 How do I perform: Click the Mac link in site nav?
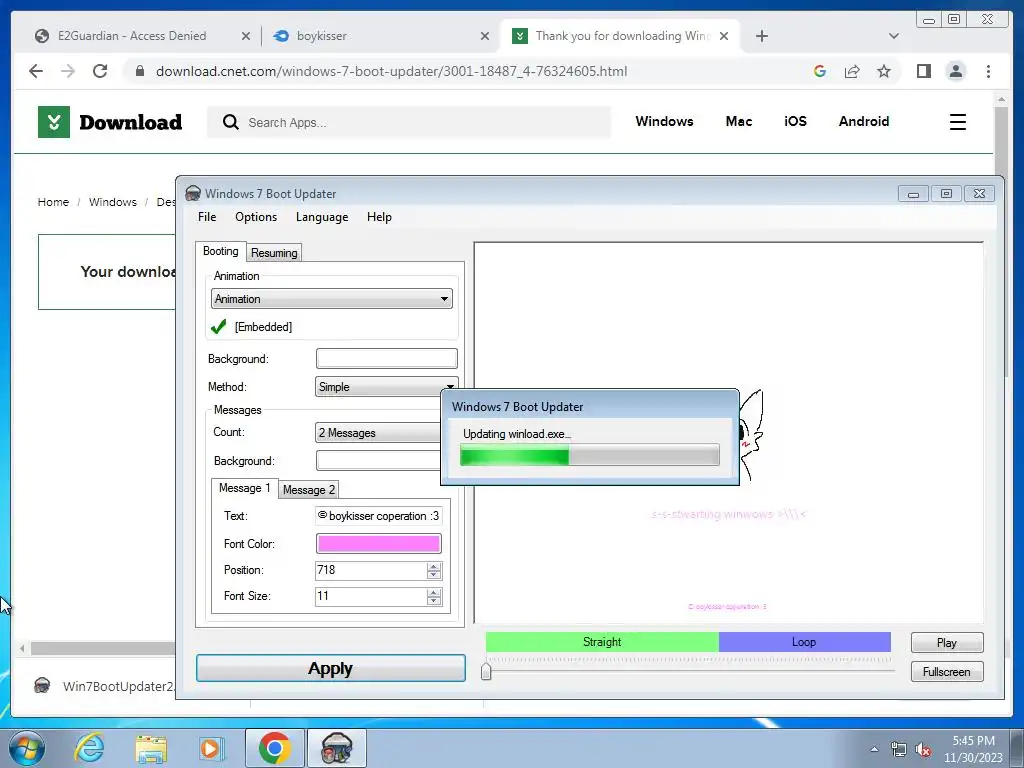(x=739, y=121)
